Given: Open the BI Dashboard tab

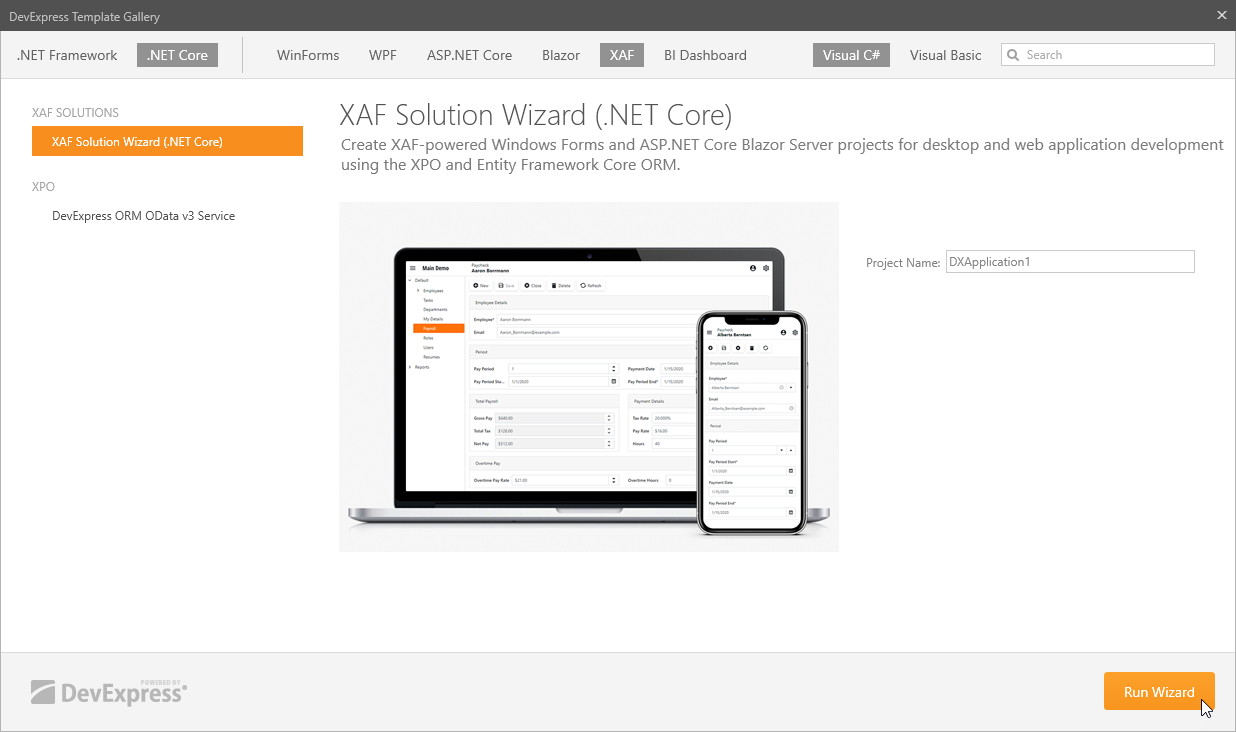Looking at the screenshot, I should 705,55.
